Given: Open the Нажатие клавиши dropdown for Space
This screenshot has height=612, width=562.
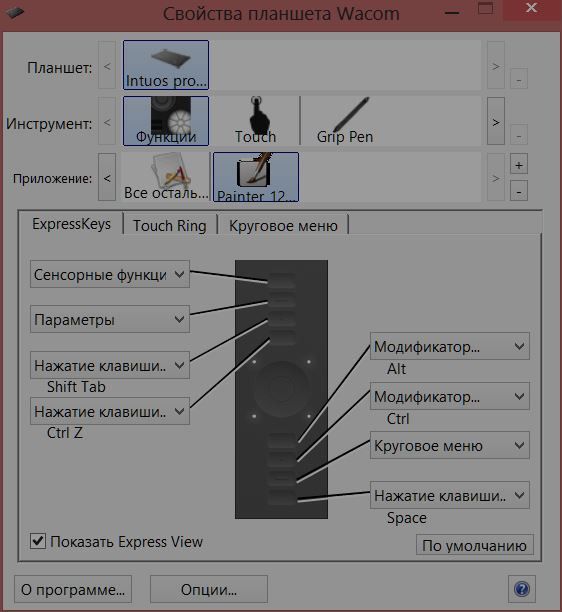Looking at the screenshot, I should point(450,495).
